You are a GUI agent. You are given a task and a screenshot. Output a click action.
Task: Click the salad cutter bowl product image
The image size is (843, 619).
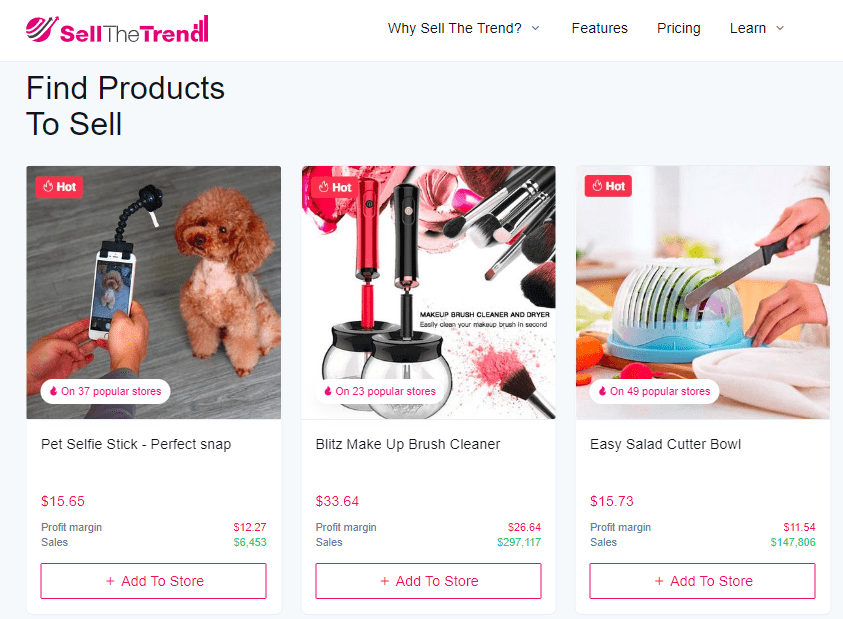tap(703, 293)
